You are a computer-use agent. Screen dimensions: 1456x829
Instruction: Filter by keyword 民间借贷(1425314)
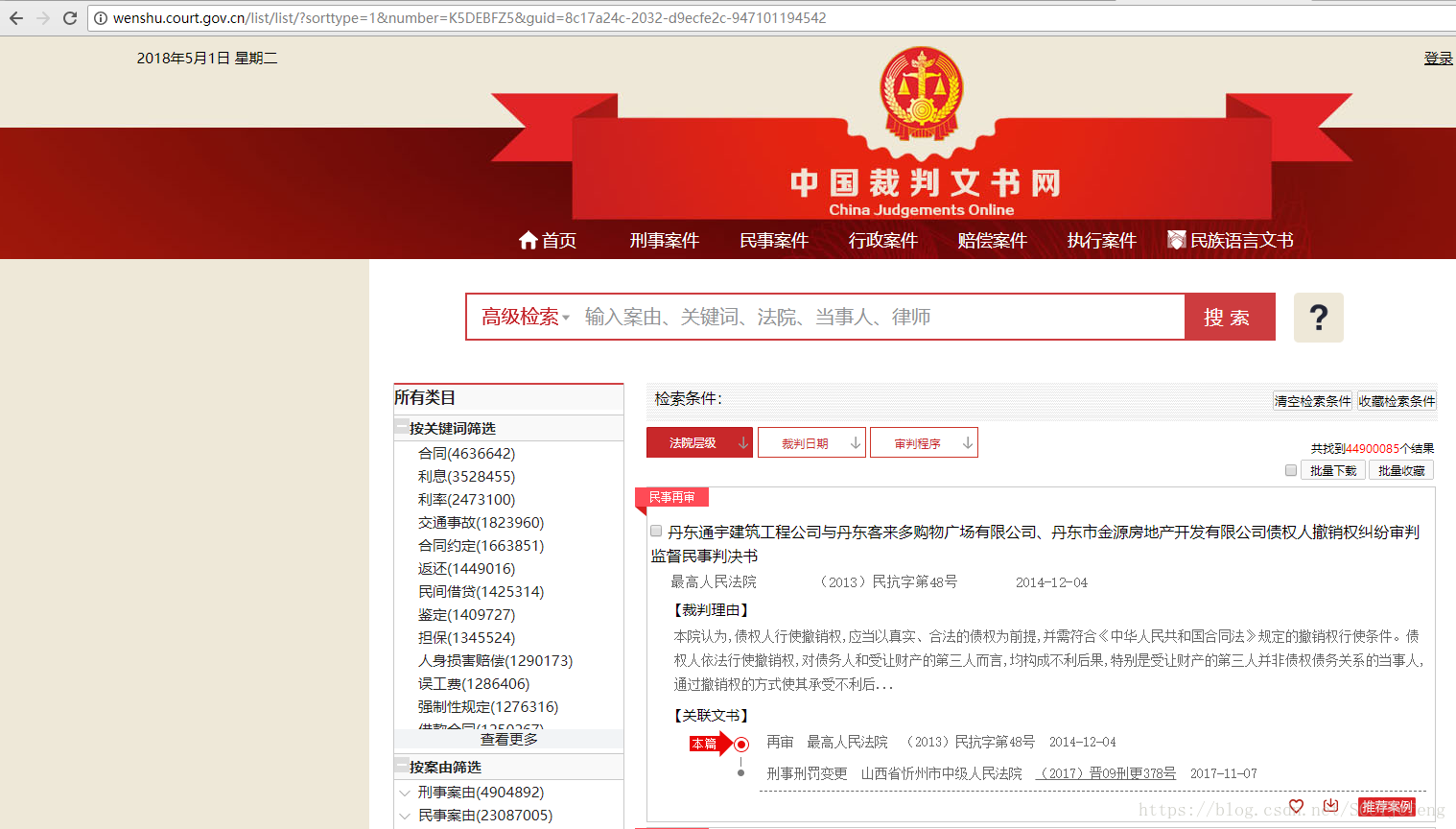(x=481, y=592)
